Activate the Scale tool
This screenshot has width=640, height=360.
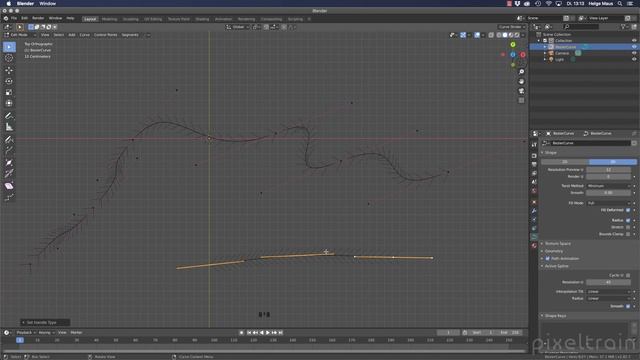[9, 92]
